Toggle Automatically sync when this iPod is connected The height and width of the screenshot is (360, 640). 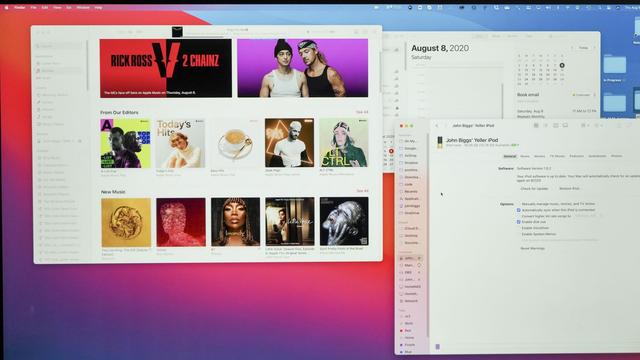point(519,210)
